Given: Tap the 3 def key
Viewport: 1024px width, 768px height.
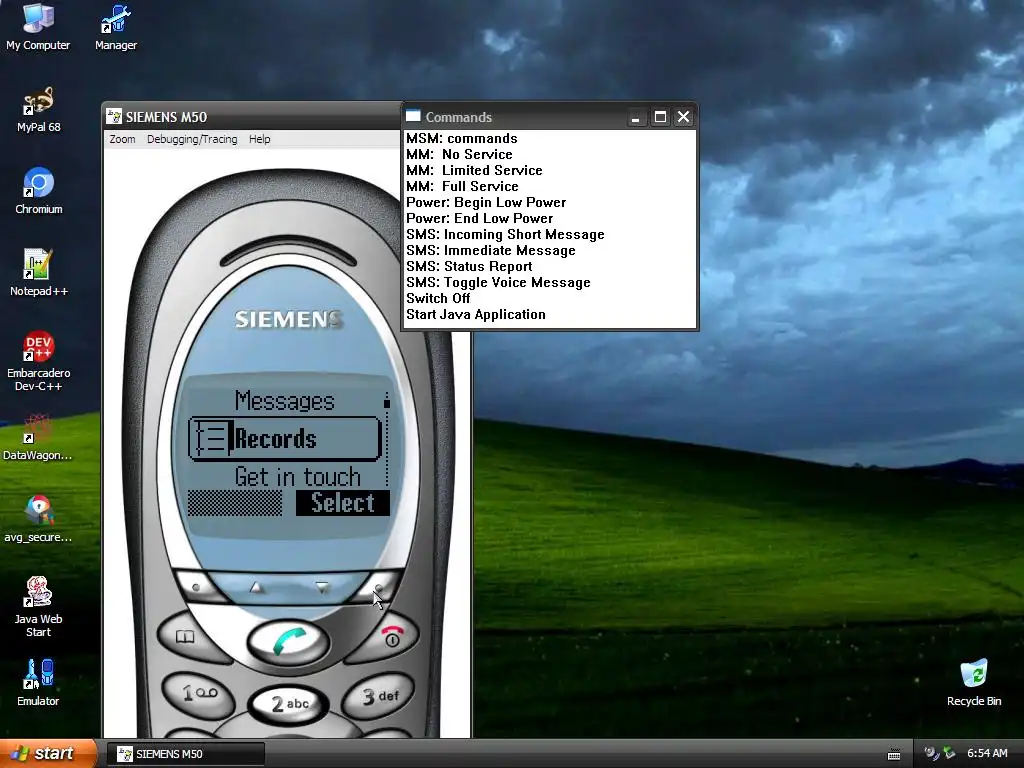Looking at the screenshot, I should [380, 696].
